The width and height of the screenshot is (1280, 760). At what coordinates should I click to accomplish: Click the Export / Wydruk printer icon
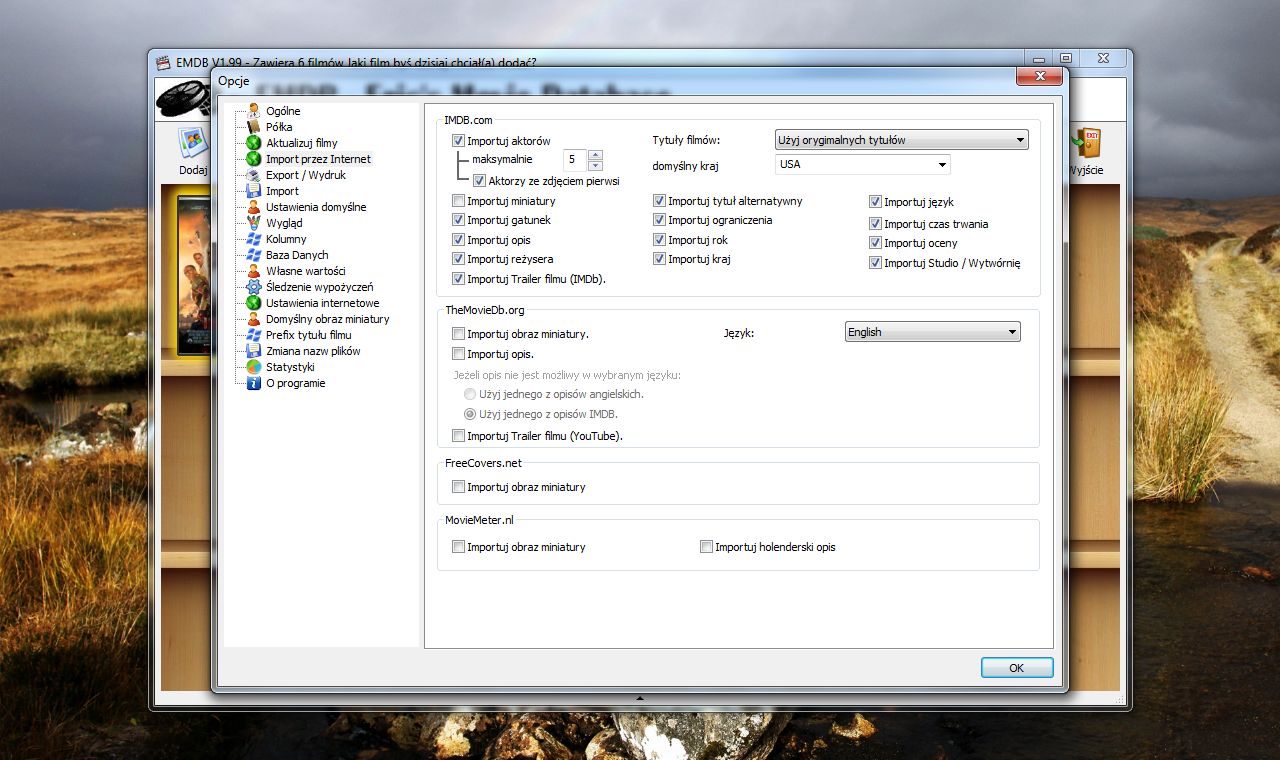tap(254, 175)
